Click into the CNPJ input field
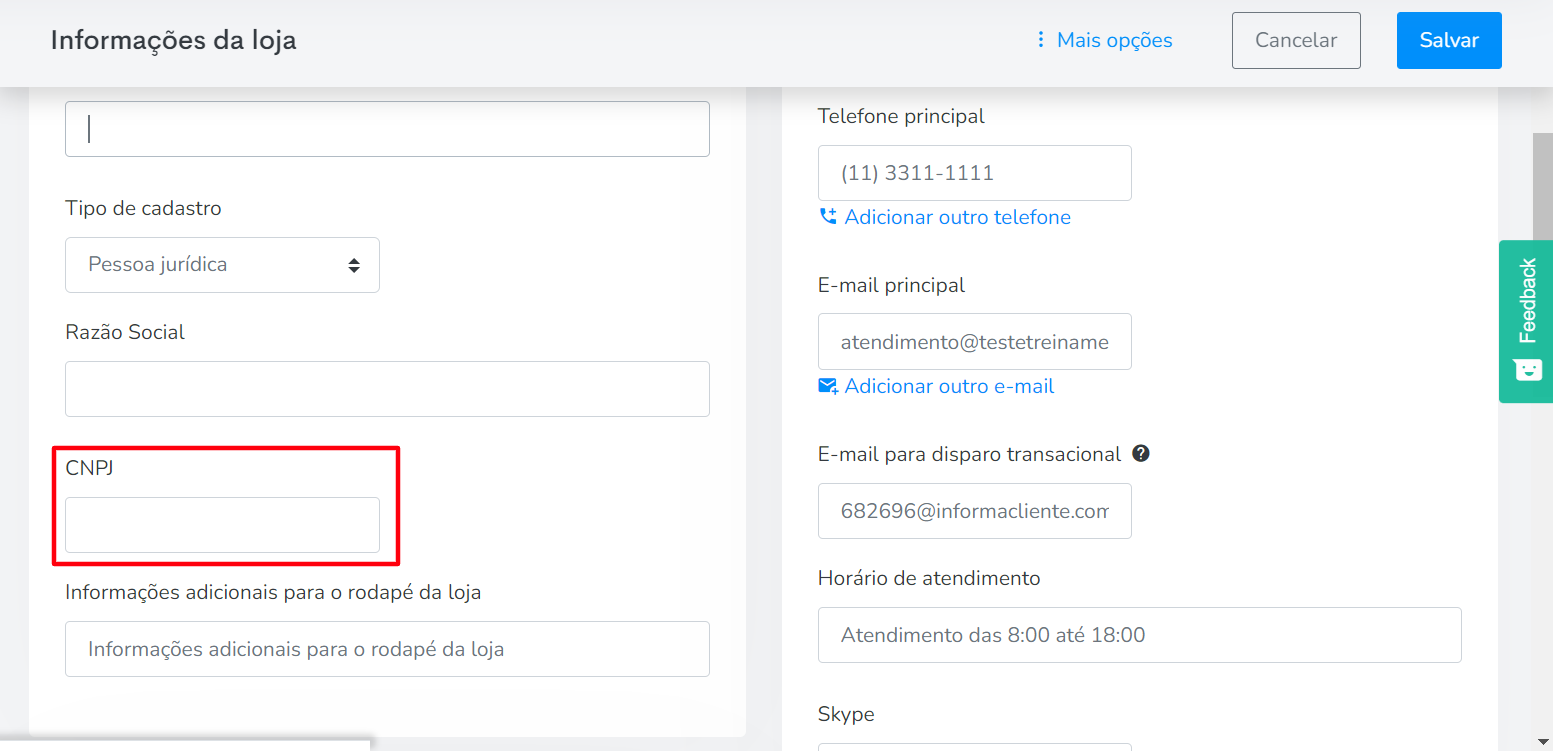 (x=222, y=525)
